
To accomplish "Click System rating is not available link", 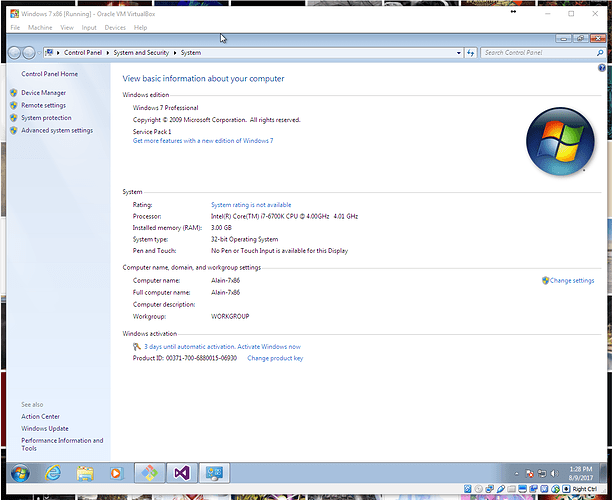I will click(x=251, y=205).
